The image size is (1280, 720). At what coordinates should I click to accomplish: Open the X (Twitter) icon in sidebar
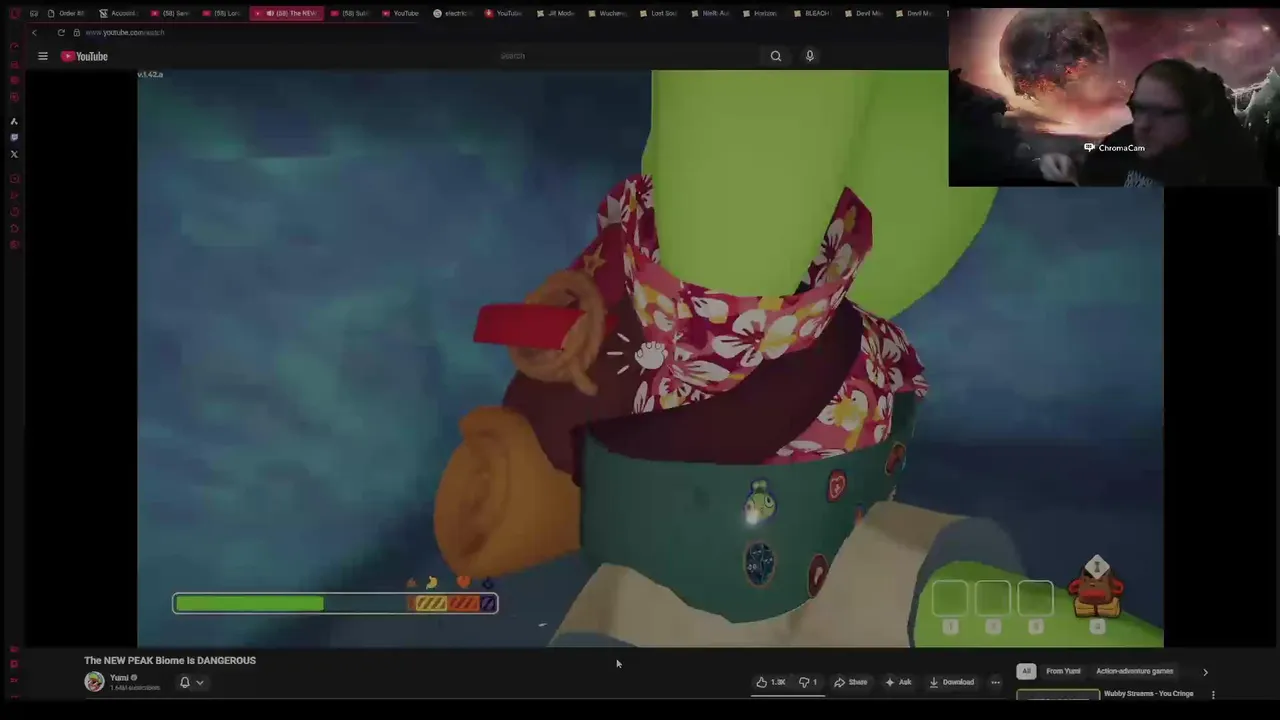click(x=14, y=154)
